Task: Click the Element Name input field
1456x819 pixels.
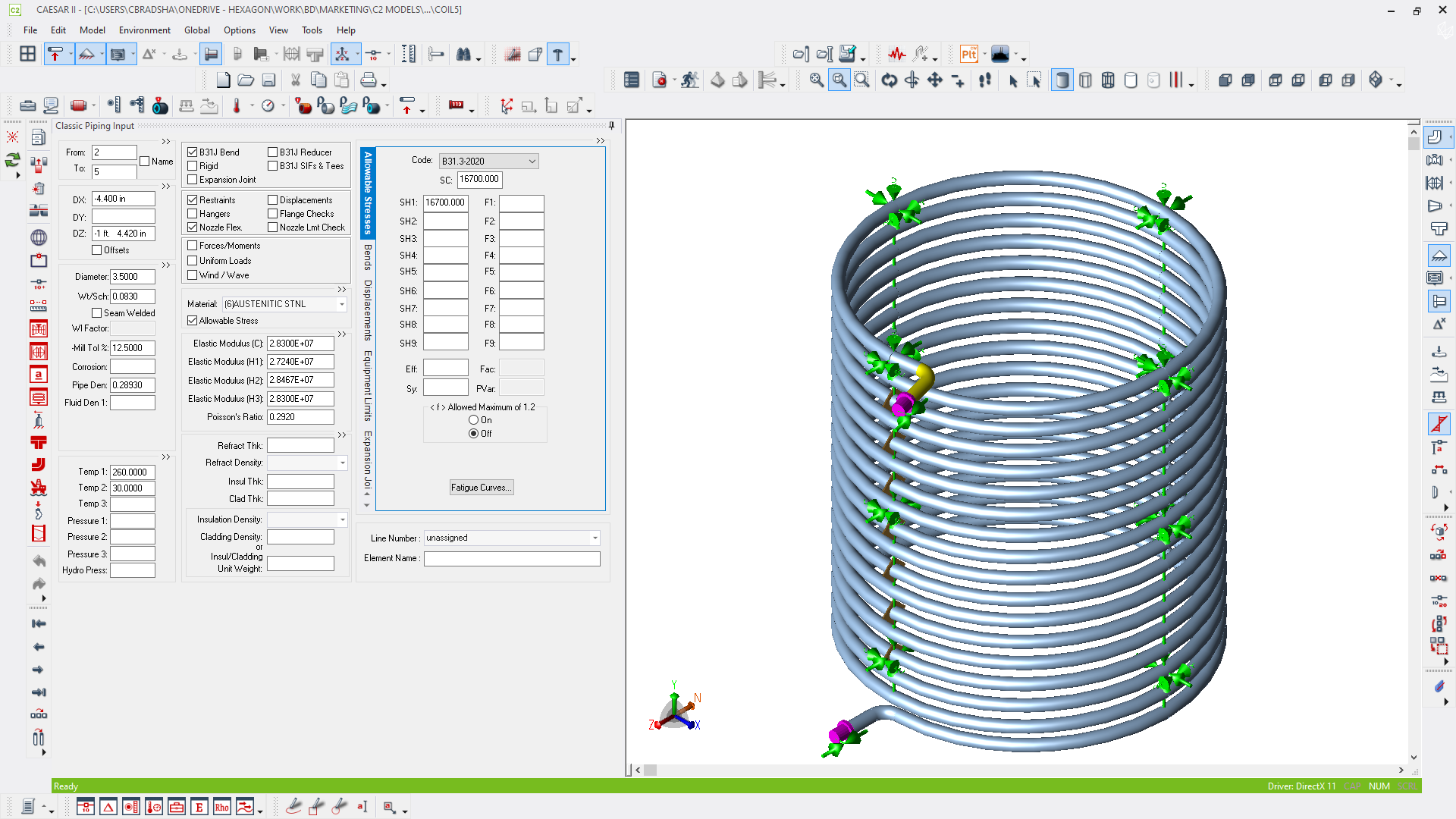Action: (x=512, y=559)
